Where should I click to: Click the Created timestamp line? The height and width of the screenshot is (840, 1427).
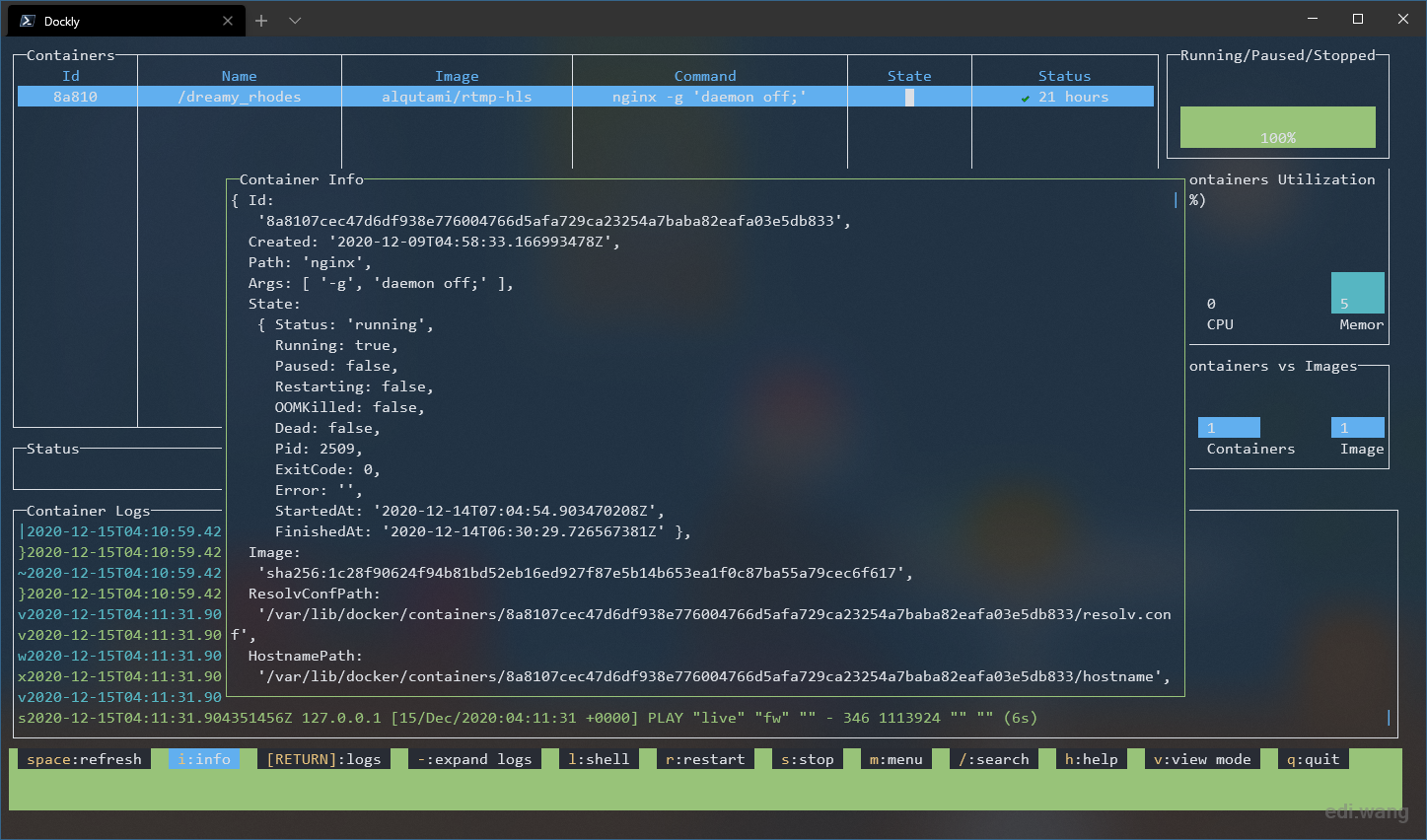pos(434,242)
